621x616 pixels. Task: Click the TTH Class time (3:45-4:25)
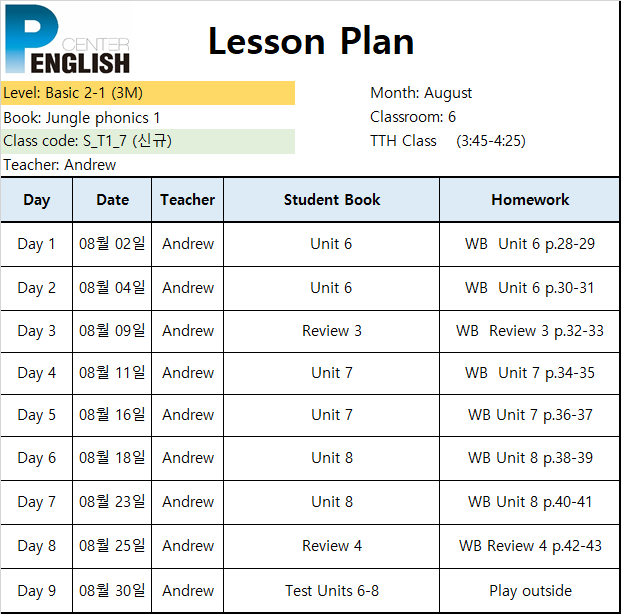pyautogui.click(x=491, y=141)
